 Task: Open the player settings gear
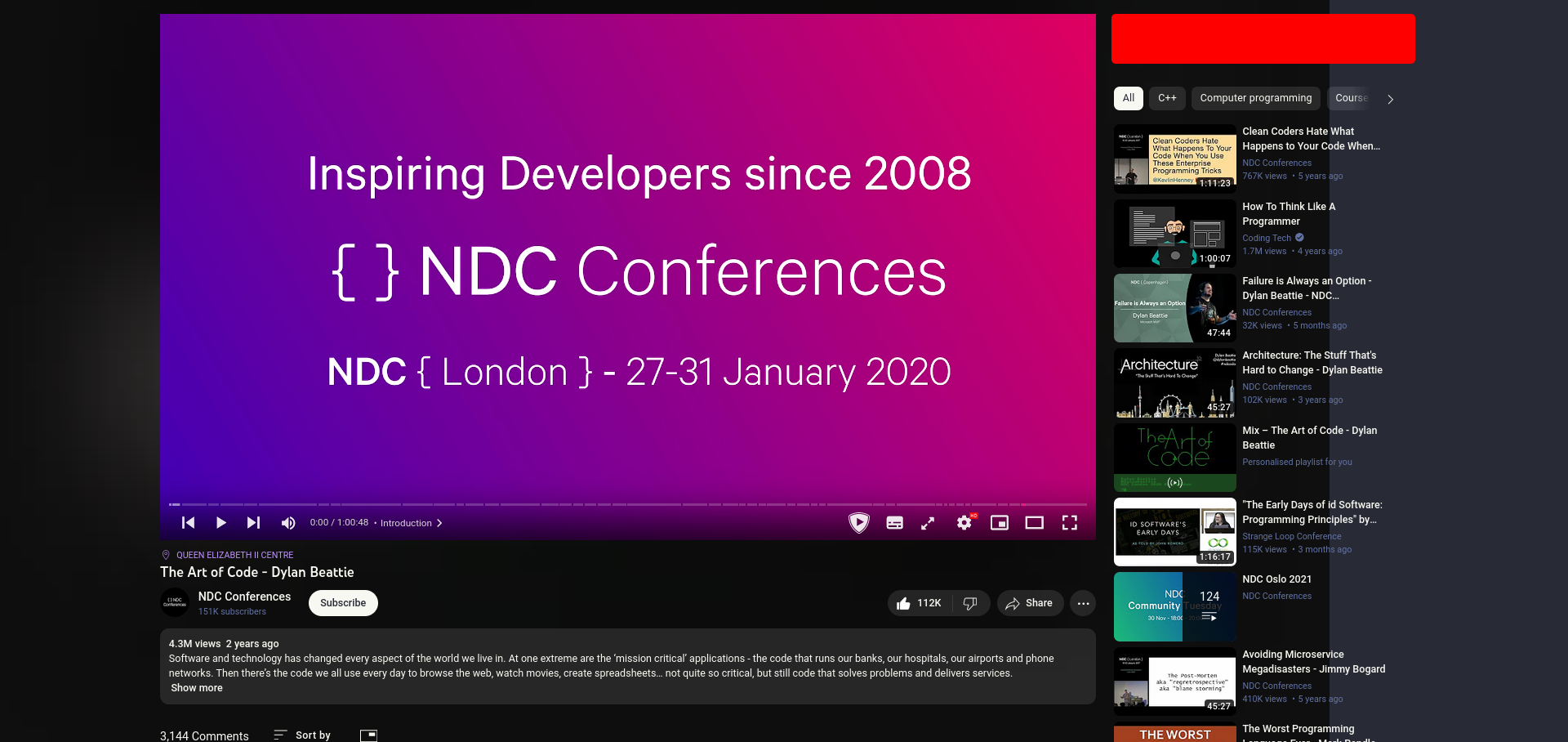tap(964, 523)
